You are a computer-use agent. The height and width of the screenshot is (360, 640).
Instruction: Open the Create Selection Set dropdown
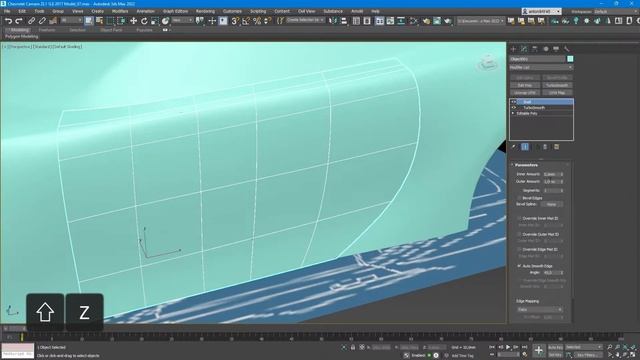click(305, 20)
